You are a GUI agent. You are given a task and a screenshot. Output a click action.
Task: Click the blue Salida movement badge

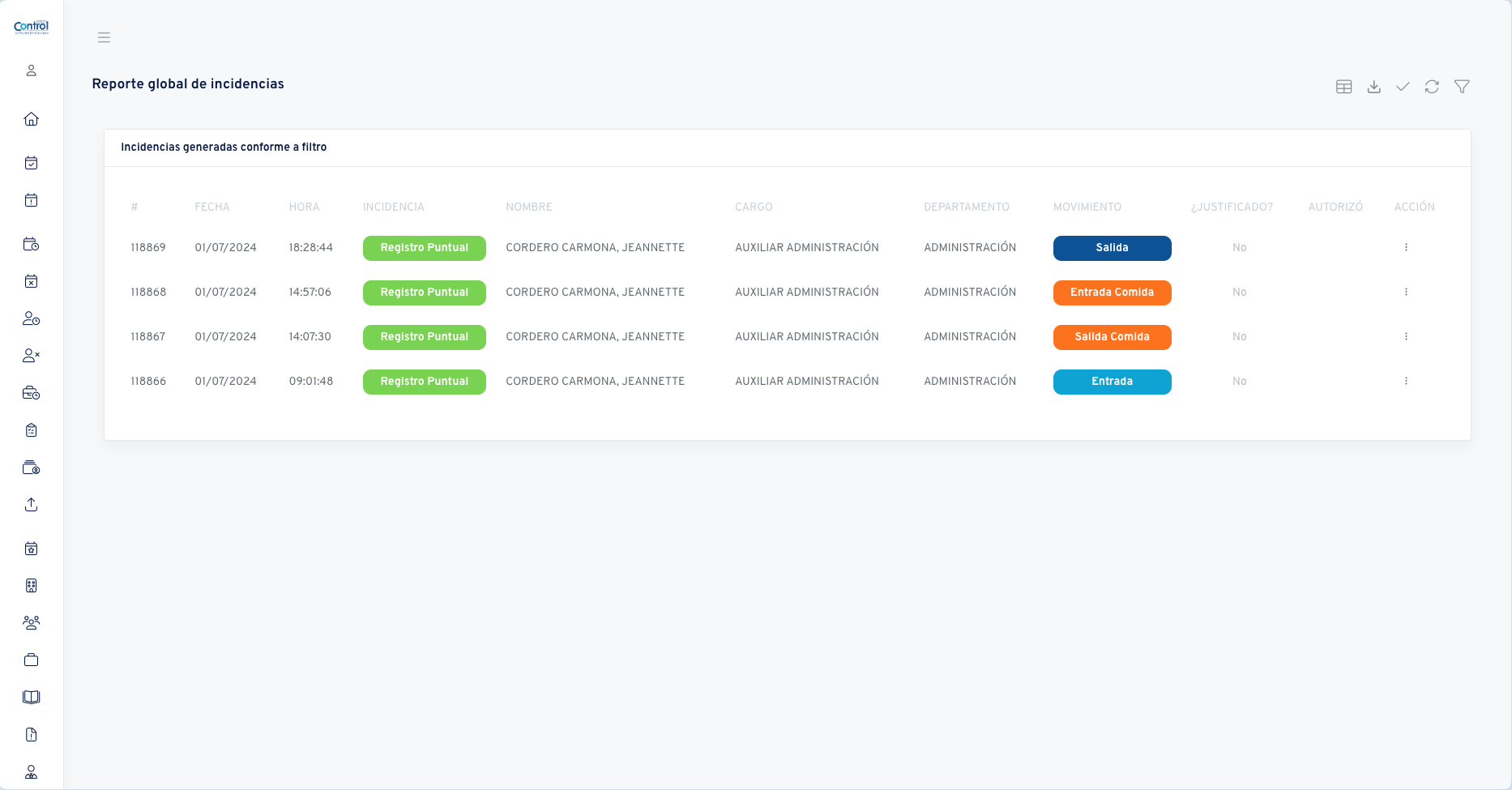[1112, 248]
